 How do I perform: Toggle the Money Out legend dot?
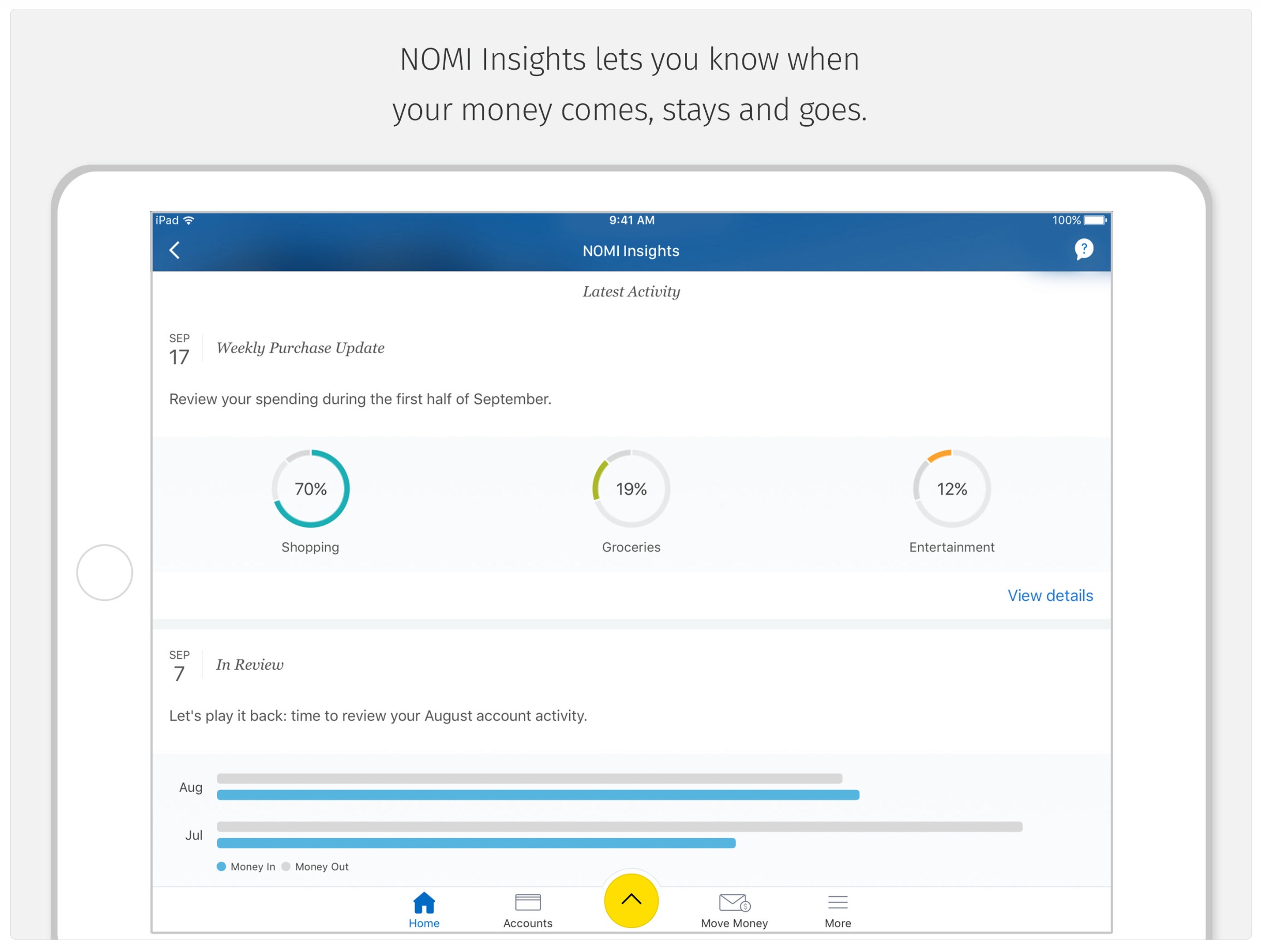click(286, 867)
